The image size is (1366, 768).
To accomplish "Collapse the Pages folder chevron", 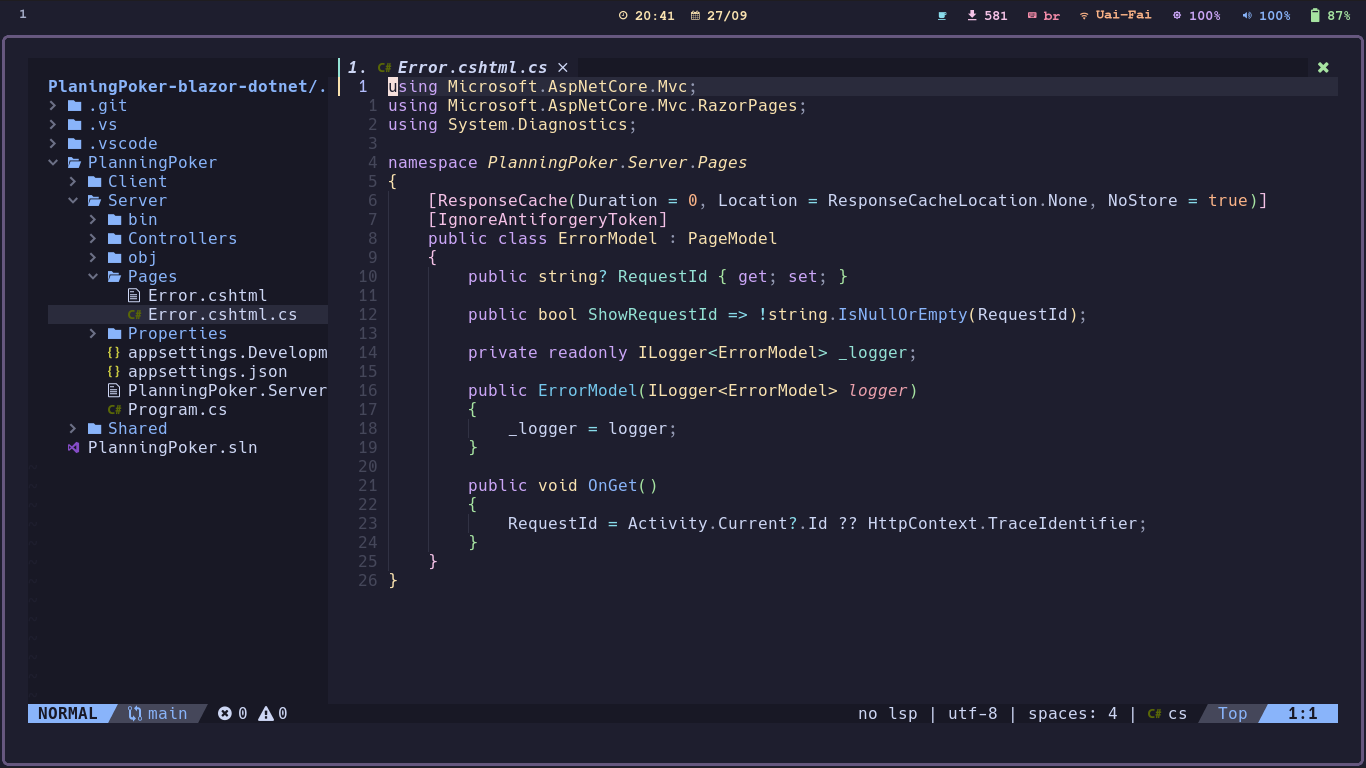I will 93,277.
